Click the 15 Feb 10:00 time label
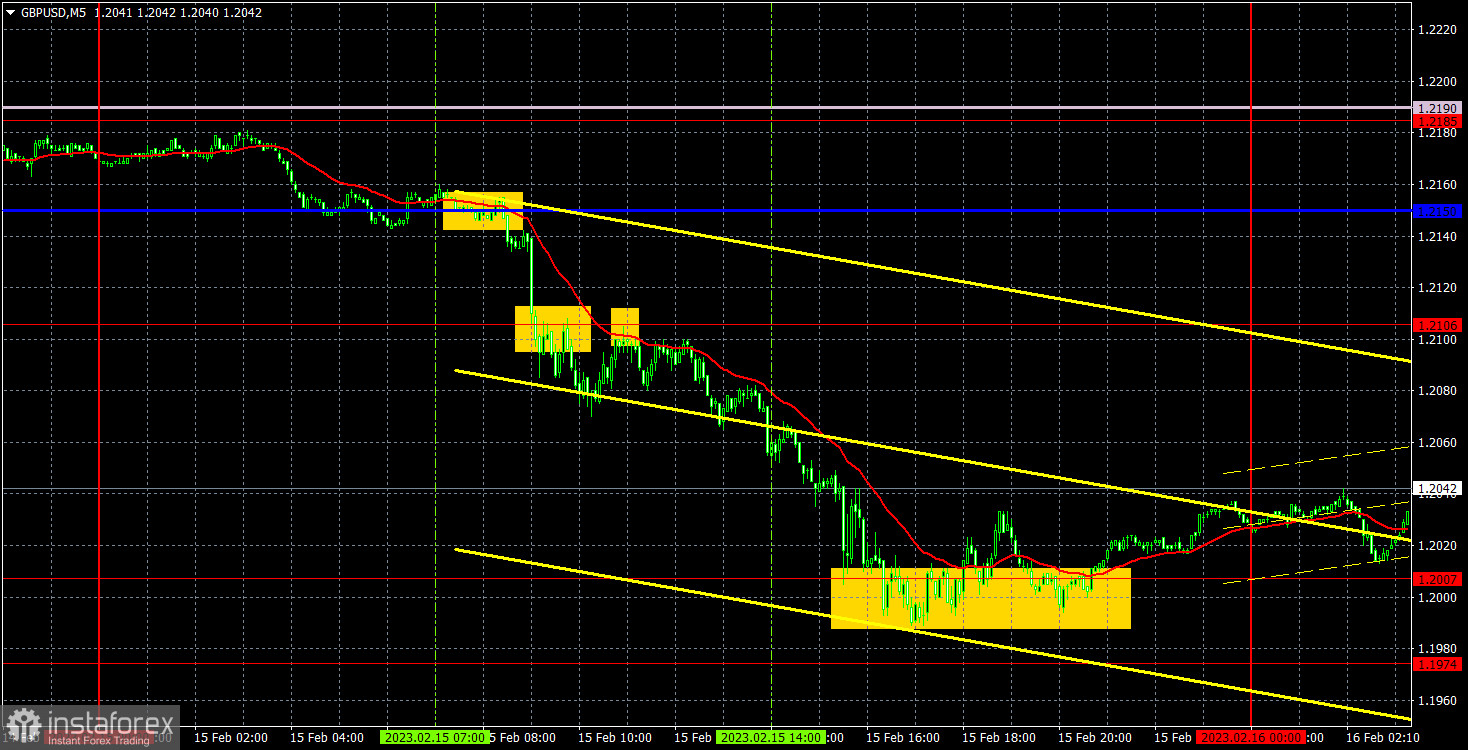The height and width of the screenshot is (750, 1468). [x=615, y=737]
